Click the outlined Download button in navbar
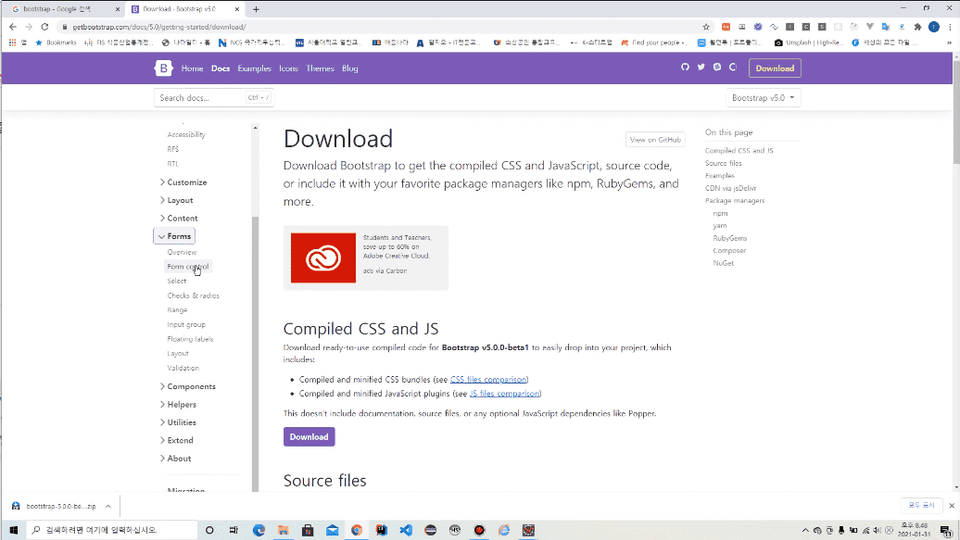Image resolution: width=960 pixels, height=540 pixels. [x=774, y=68]
